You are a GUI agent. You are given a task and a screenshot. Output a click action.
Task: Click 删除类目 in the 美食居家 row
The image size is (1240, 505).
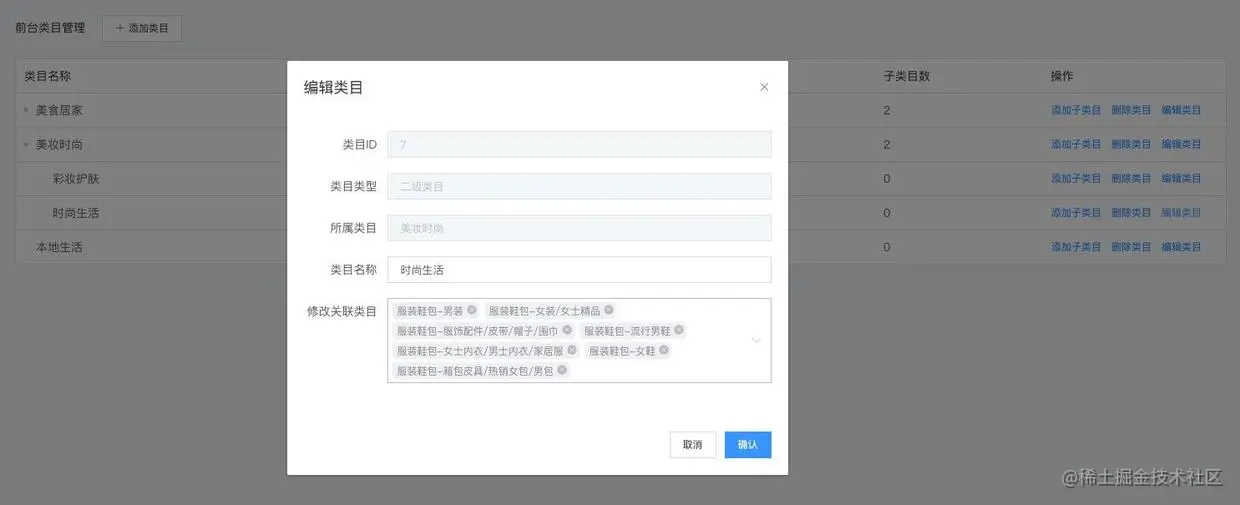(x=1131, y=110)
